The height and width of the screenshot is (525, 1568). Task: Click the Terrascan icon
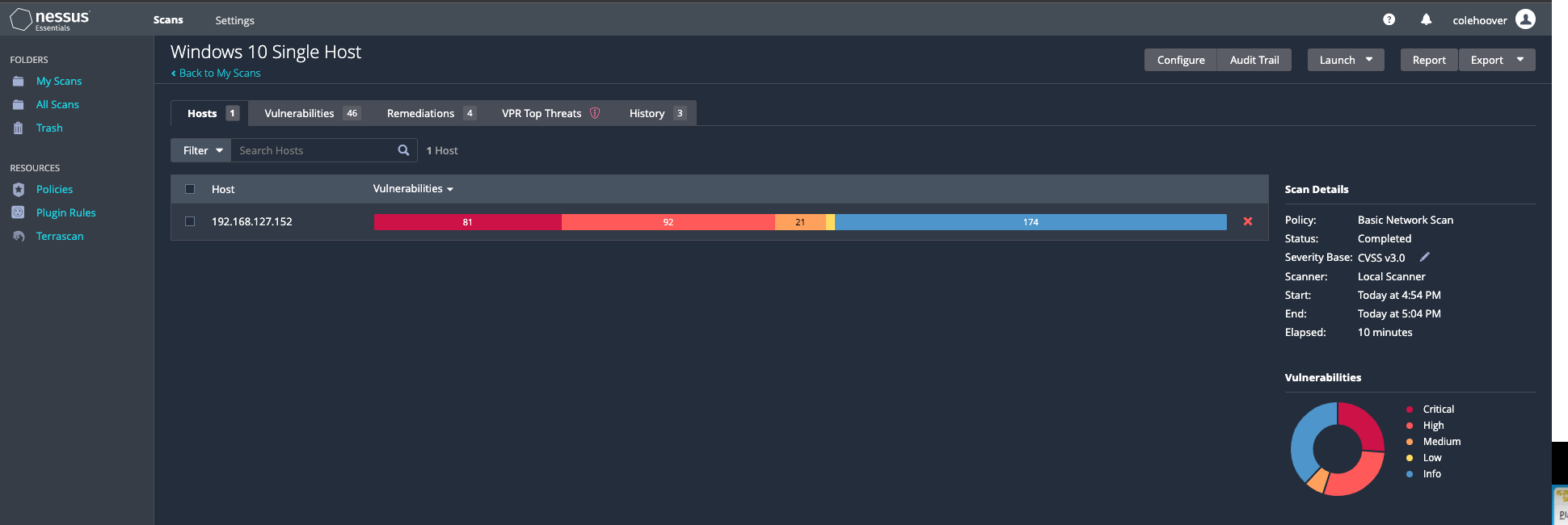(19, 237)
